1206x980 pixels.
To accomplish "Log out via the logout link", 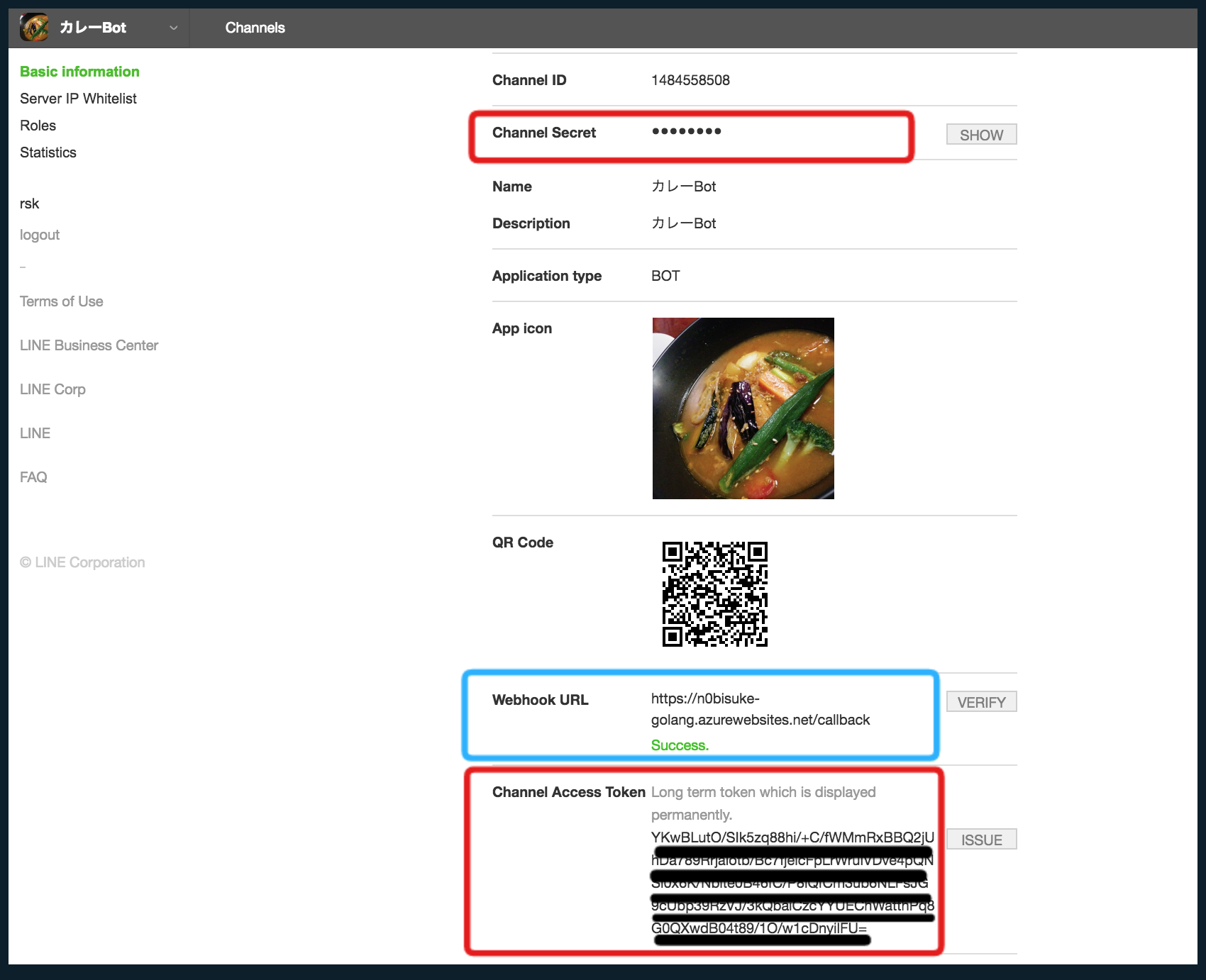I will 39,235.
